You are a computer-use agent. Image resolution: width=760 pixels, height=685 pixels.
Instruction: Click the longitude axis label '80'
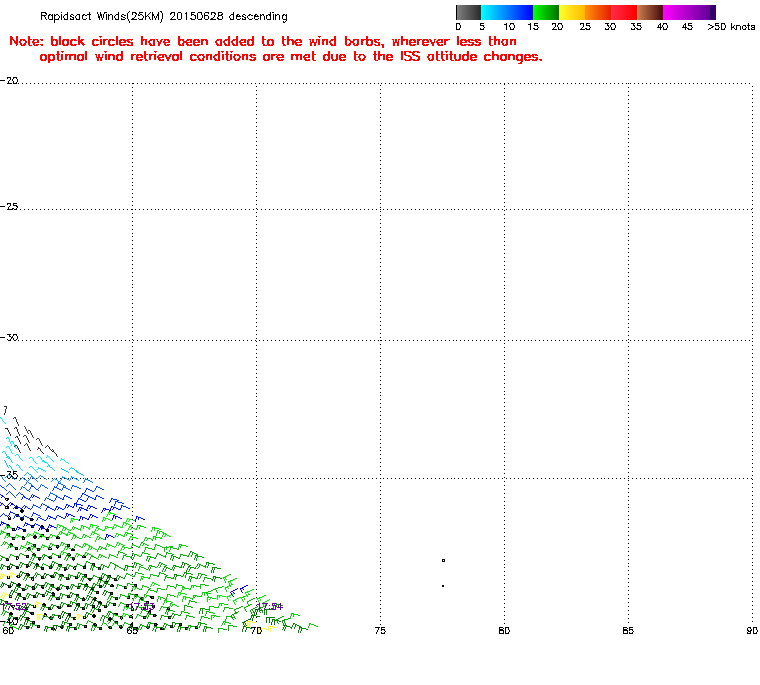[505, 630]
